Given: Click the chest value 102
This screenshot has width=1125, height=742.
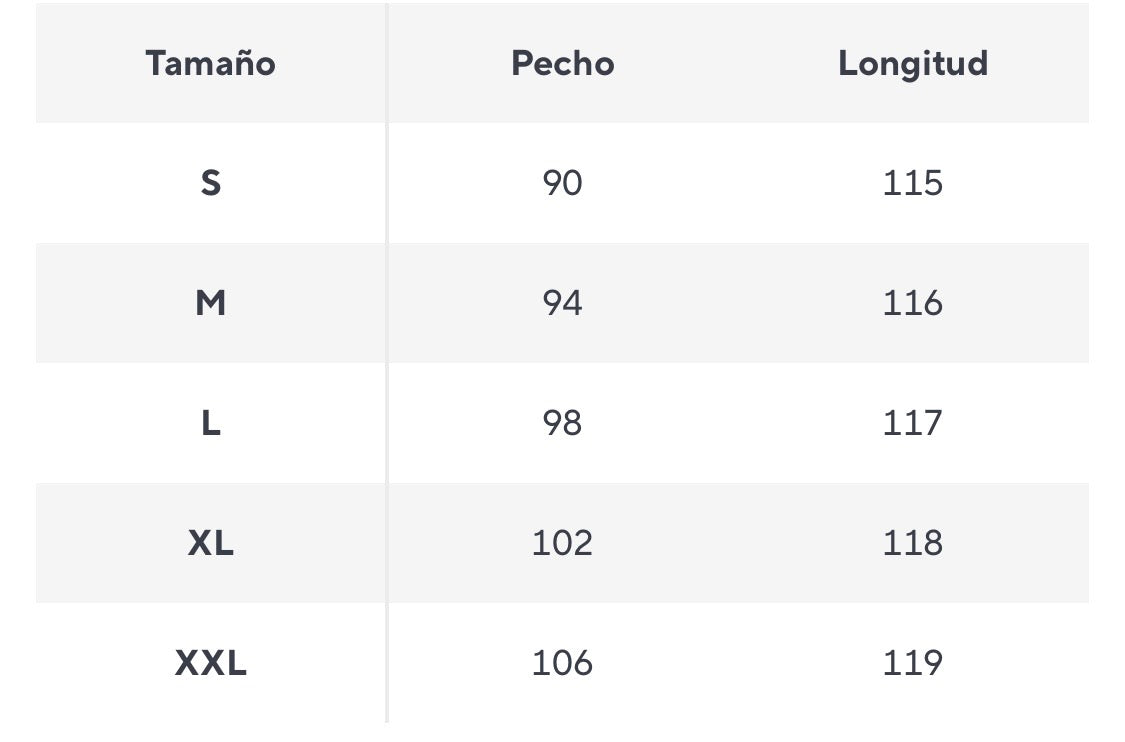Looking at the screenshot, I should click(x=562, y=543).
